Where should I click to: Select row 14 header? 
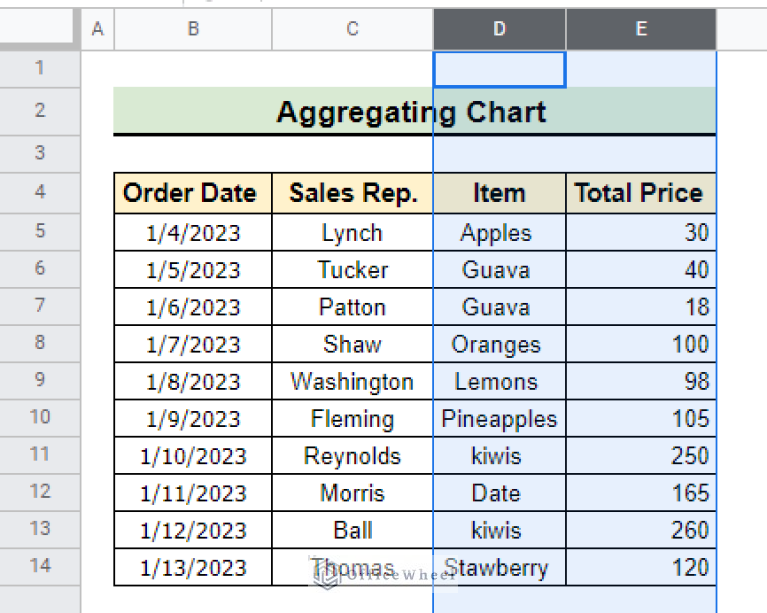tap(40, 566)
